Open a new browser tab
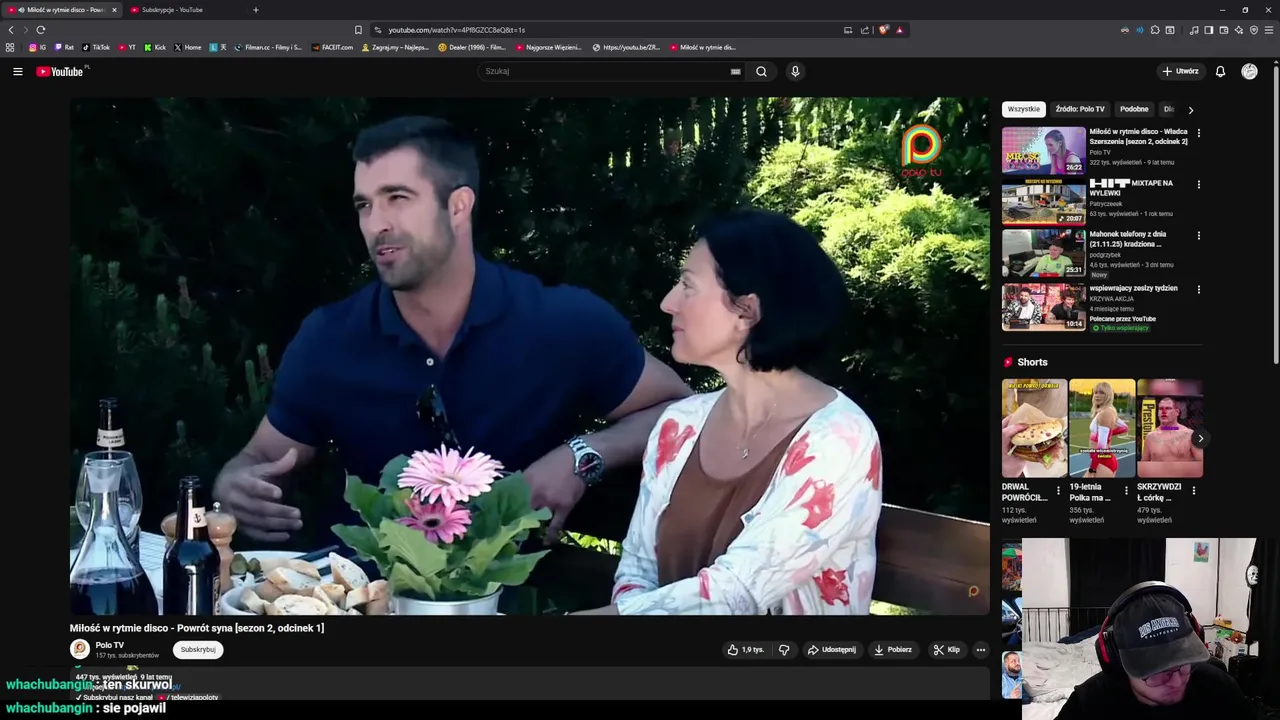 pos(255,10)
